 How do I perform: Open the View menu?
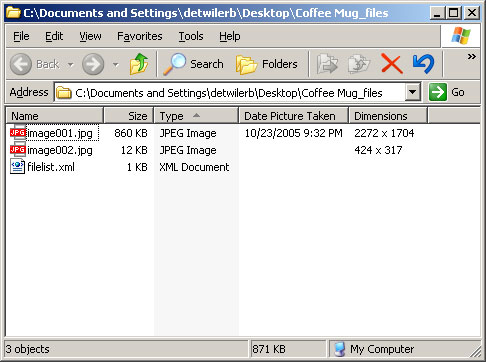pos(90,36)
